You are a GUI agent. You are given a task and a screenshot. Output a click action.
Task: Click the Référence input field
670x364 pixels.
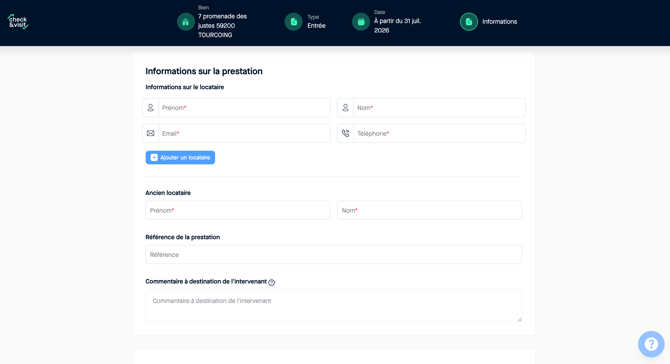(x=334, y=255)
